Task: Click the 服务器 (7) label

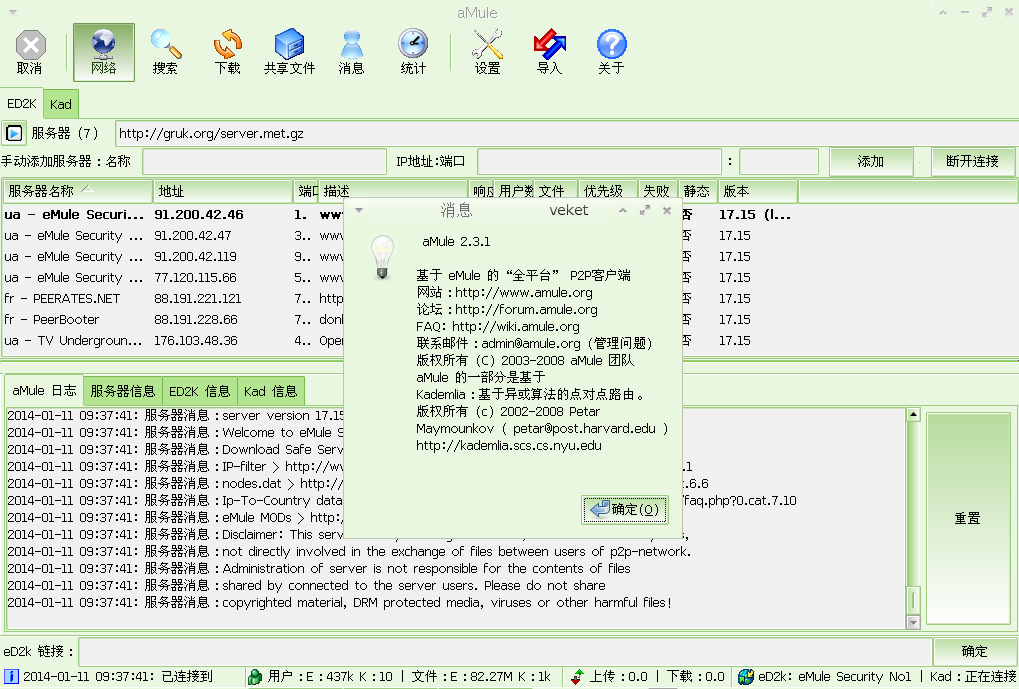Action: pos(64,133)
